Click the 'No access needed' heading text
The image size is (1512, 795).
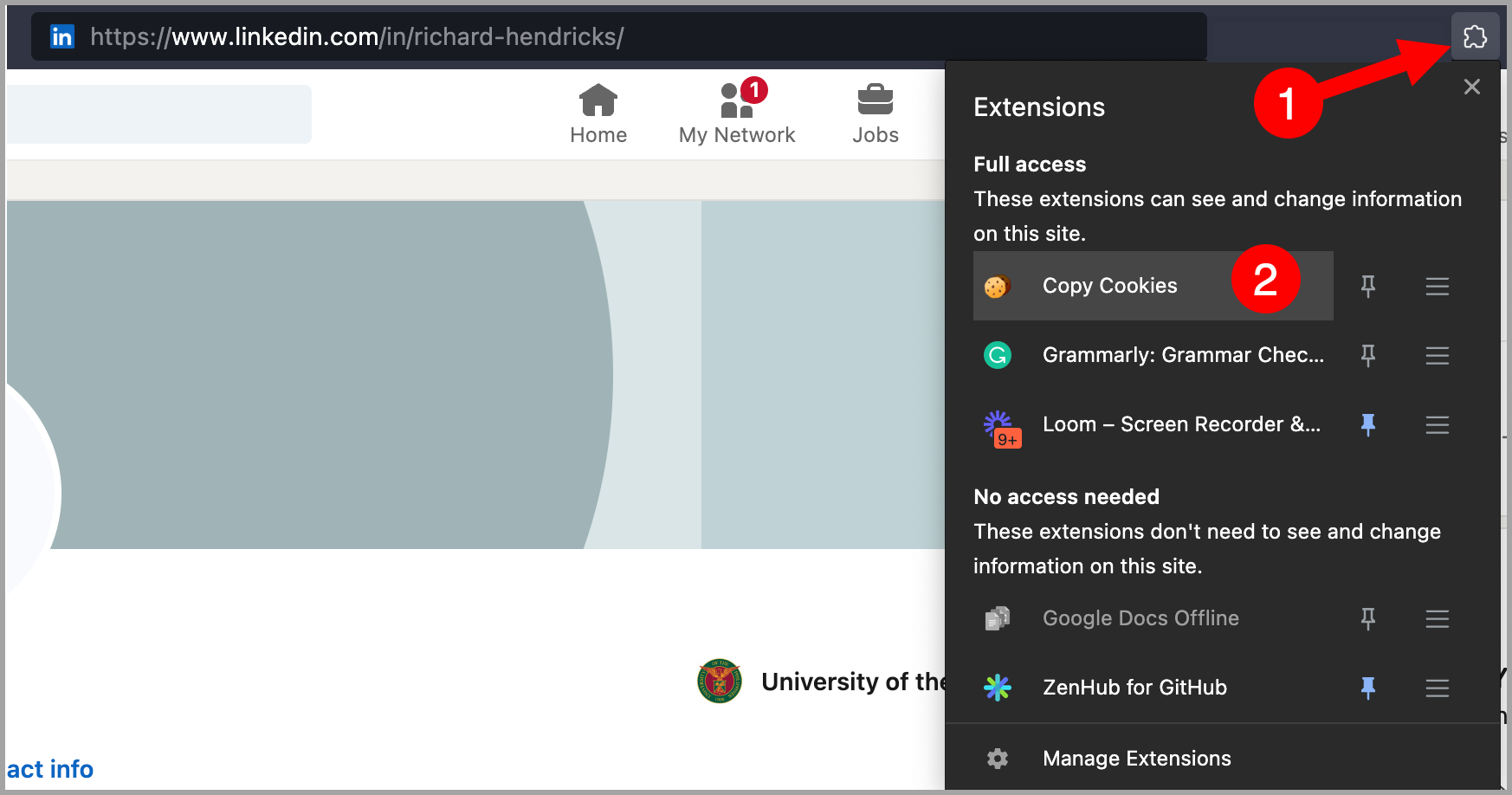1066,497
